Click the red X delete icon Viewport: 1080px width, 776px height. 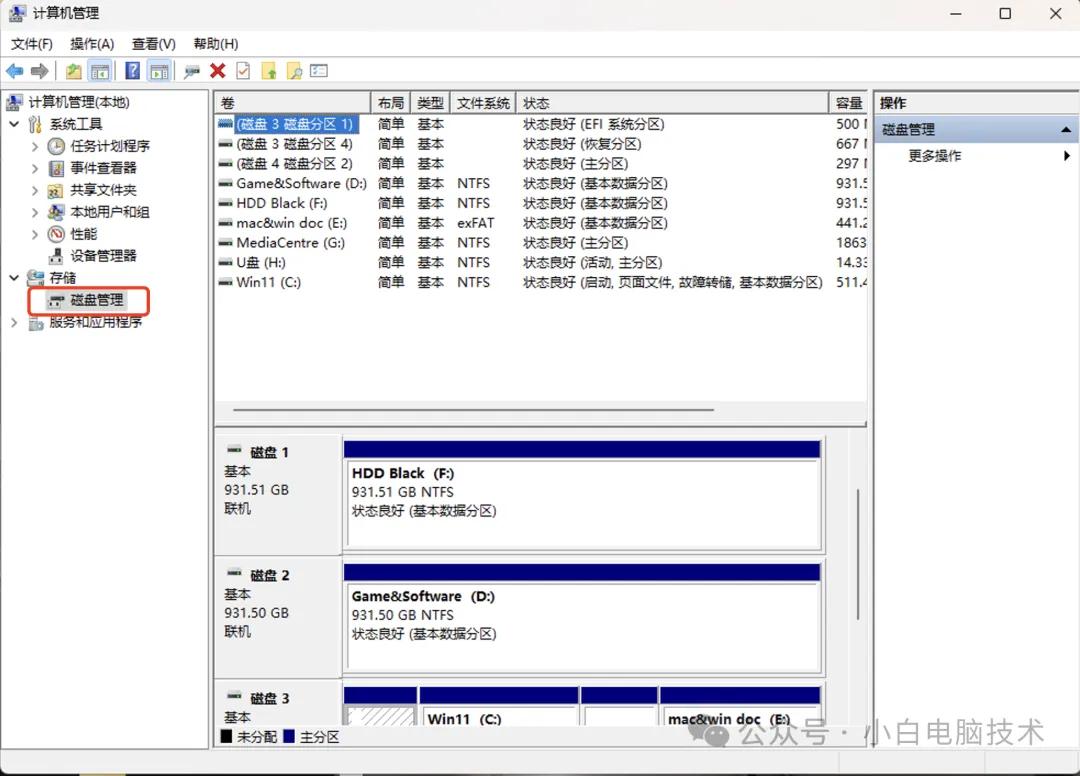click(217, 70)
